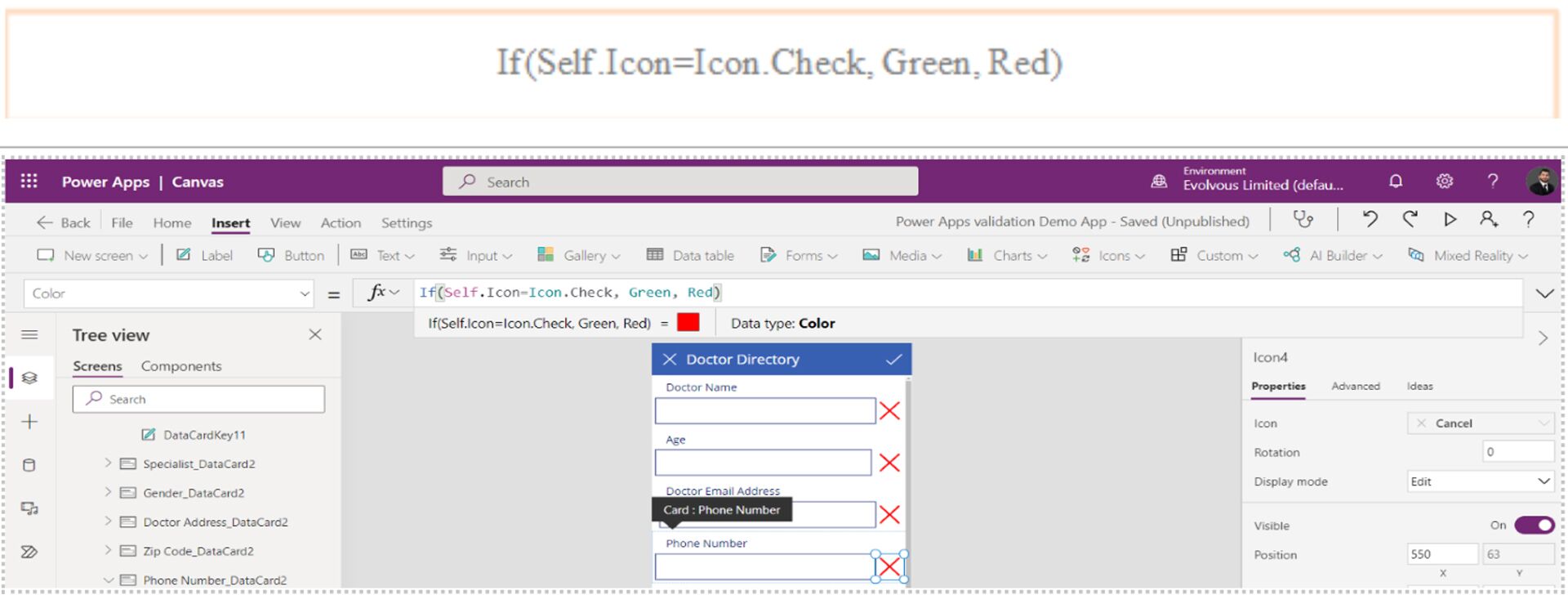Open the settings gear icon
The width and height of the screenshot is (1568, 595).
[x=1444, y=181]
